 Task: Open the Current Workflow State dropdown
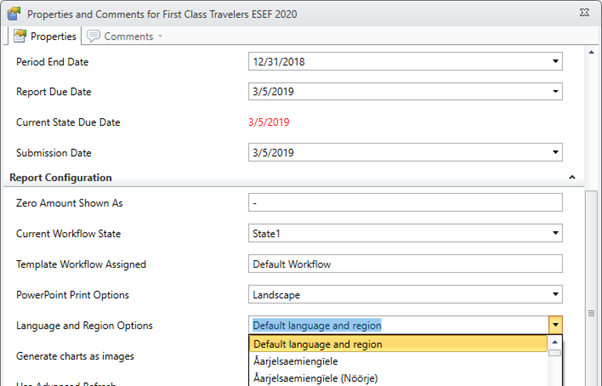tap(555, 233)
